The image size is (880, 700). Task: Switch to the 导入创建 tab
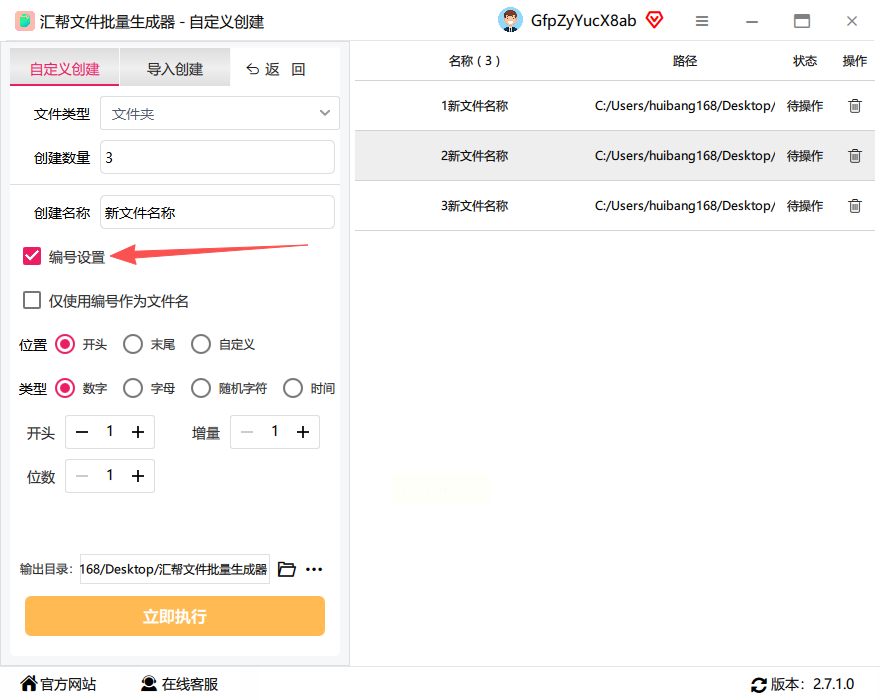pos(175,68)
